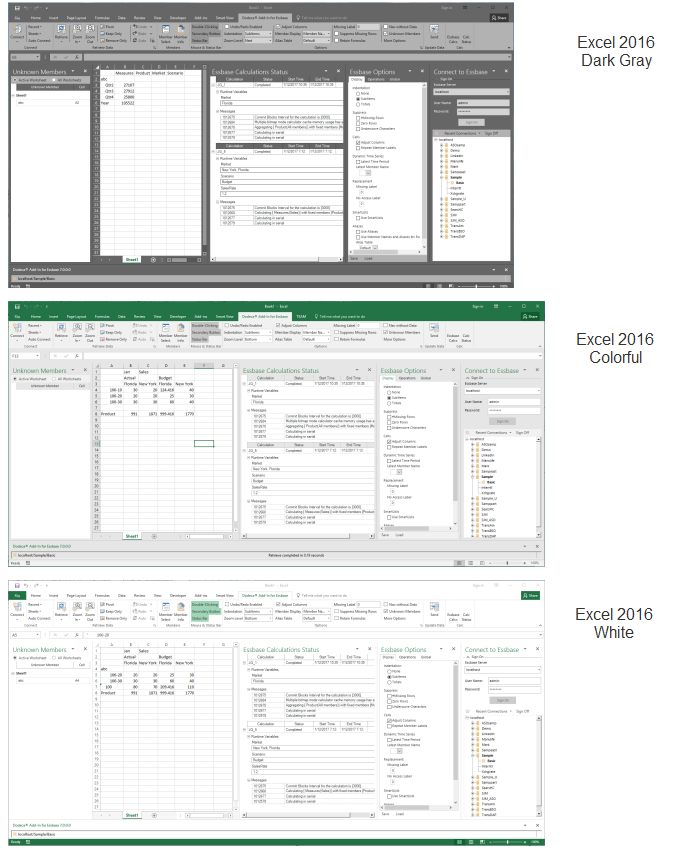
Task: Collapse Sample node in Colorful connections tree
Action: pyautogui.click(x=473, y=477)
